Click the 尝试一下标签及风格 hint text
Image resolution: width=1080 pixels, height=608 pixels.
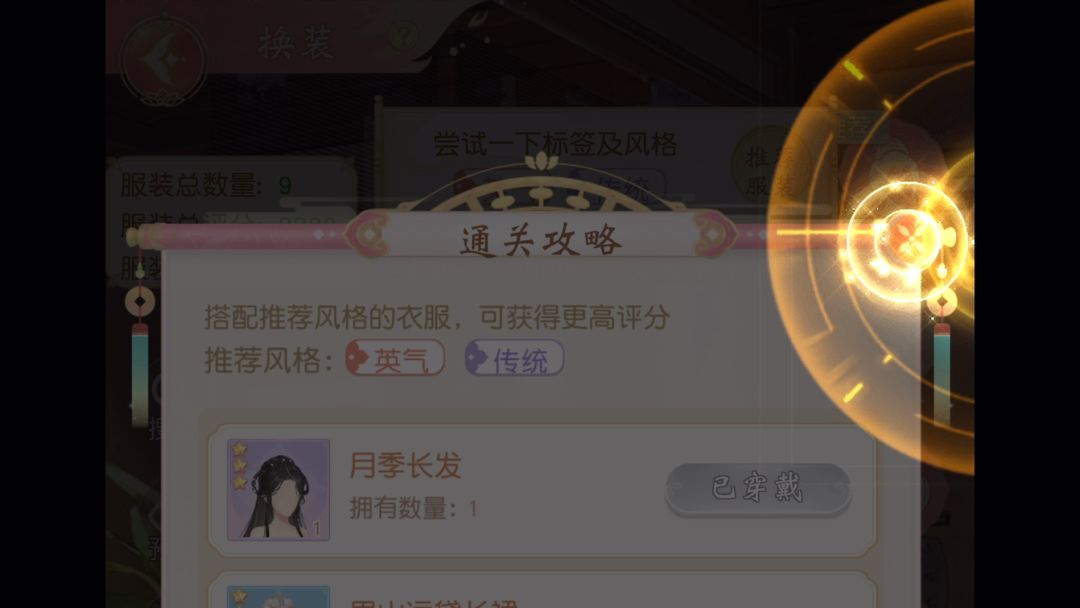tap(554, 145)
